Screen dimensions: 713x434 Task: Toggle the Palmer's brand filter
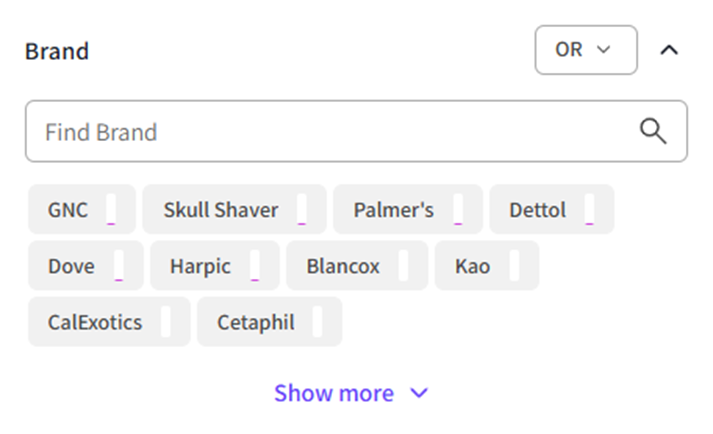pos(407,210)
